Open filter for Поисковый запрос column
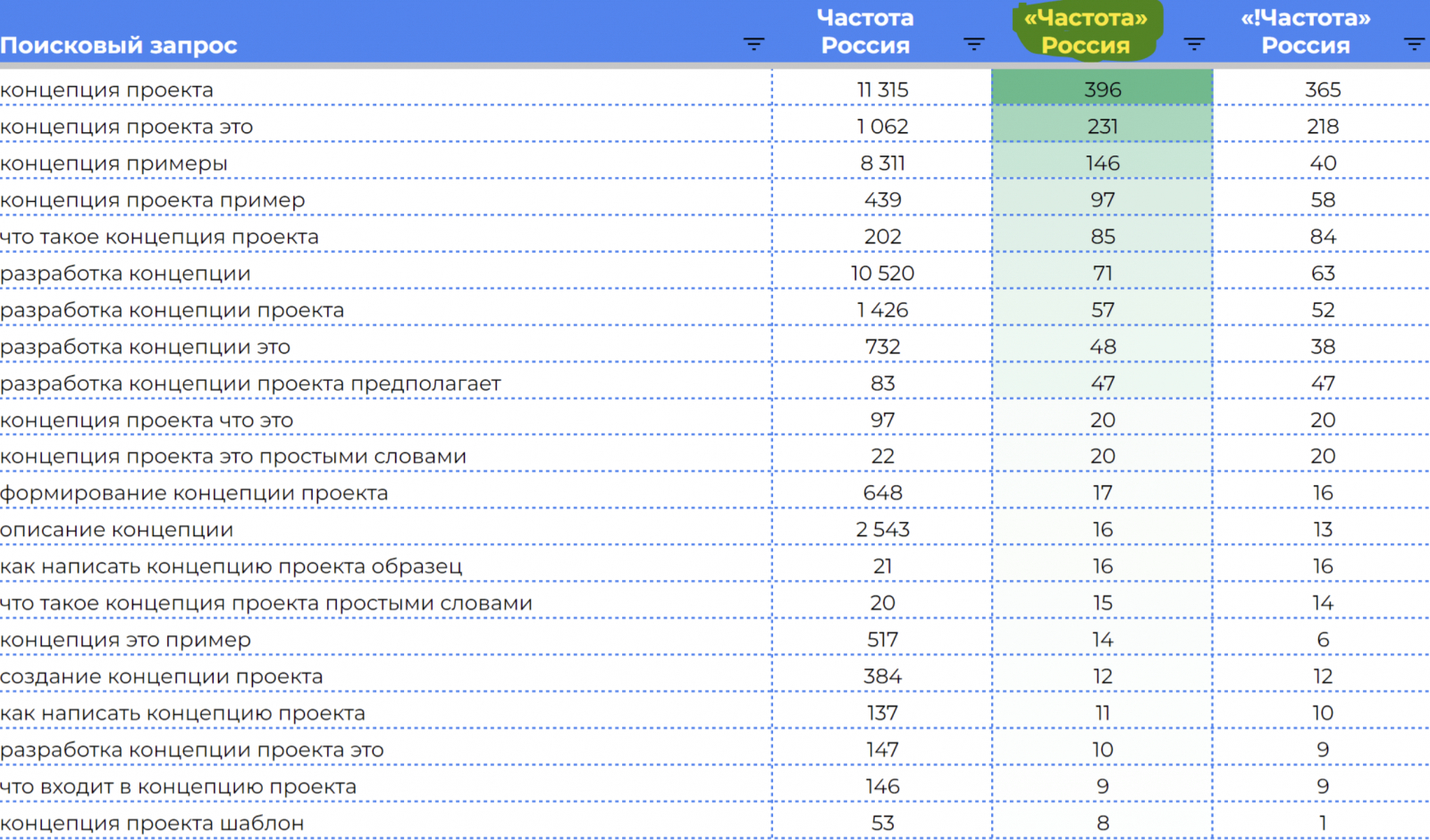Image resolution: width=1430 pixels, height=840 pixels. pos(753,44)
